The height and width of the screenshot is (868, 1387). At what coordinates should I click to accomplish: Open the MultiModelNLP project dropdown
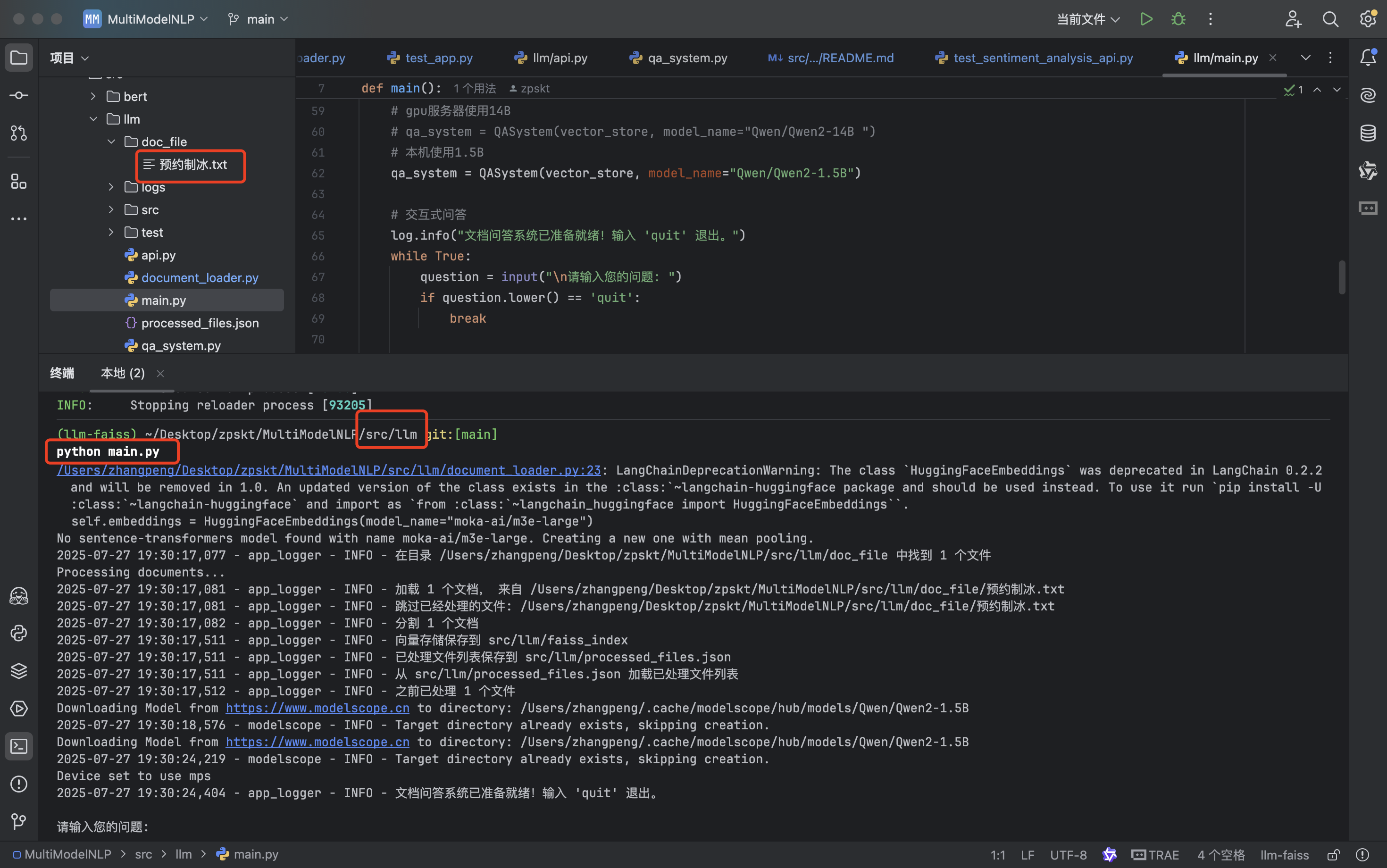pos(146,19)
